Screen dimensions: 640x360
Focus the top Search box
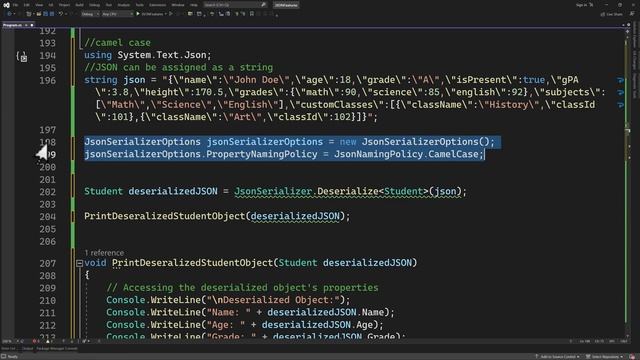click(235, 5)
